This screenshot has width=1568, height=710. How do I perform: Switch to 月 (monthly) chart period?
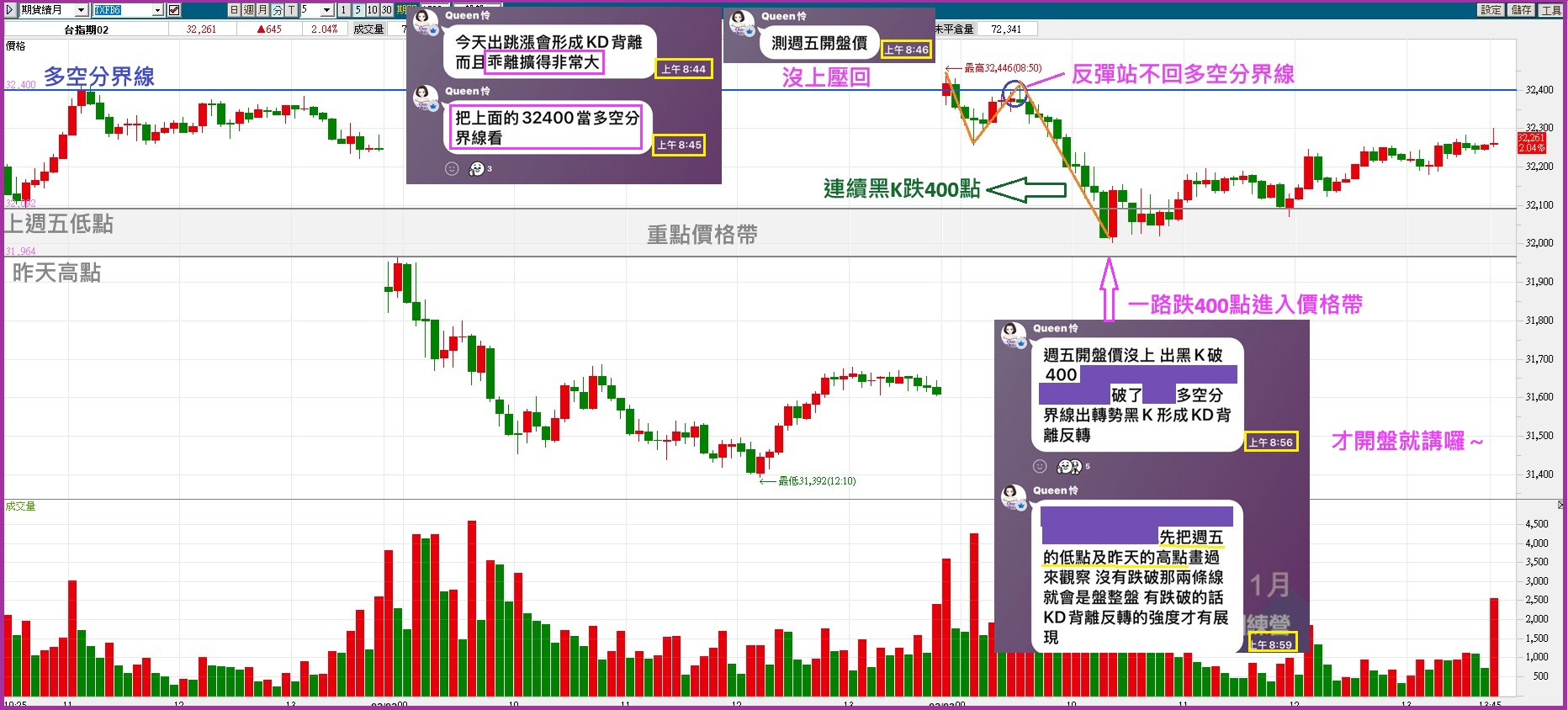pos(262,10)
